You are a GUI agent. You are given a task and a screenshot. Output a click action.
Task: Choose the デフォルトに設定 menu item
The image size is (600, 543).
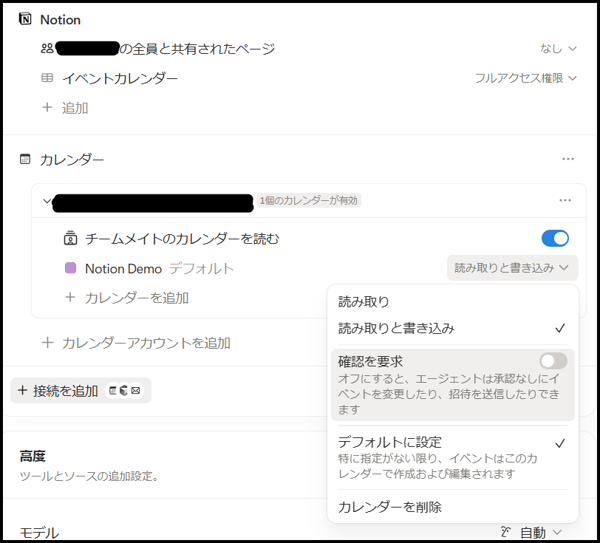click(453, 458)
